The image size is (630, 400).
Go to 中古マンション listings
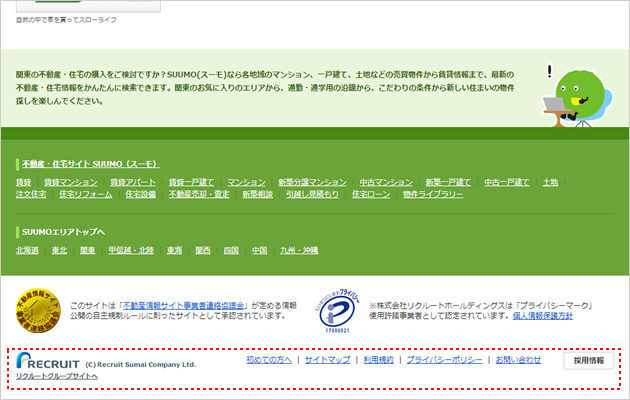click(386, 182)
